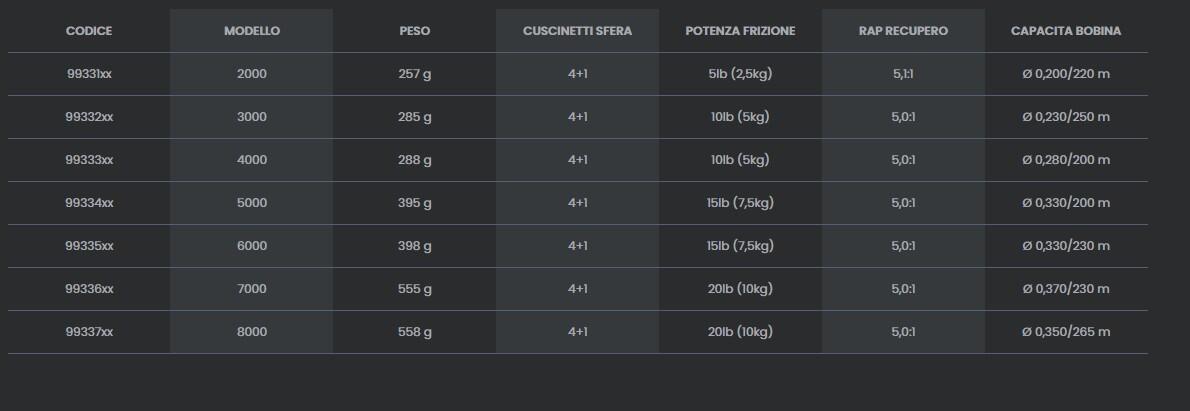Select product code 99331xx cell

tap(89, 74)
